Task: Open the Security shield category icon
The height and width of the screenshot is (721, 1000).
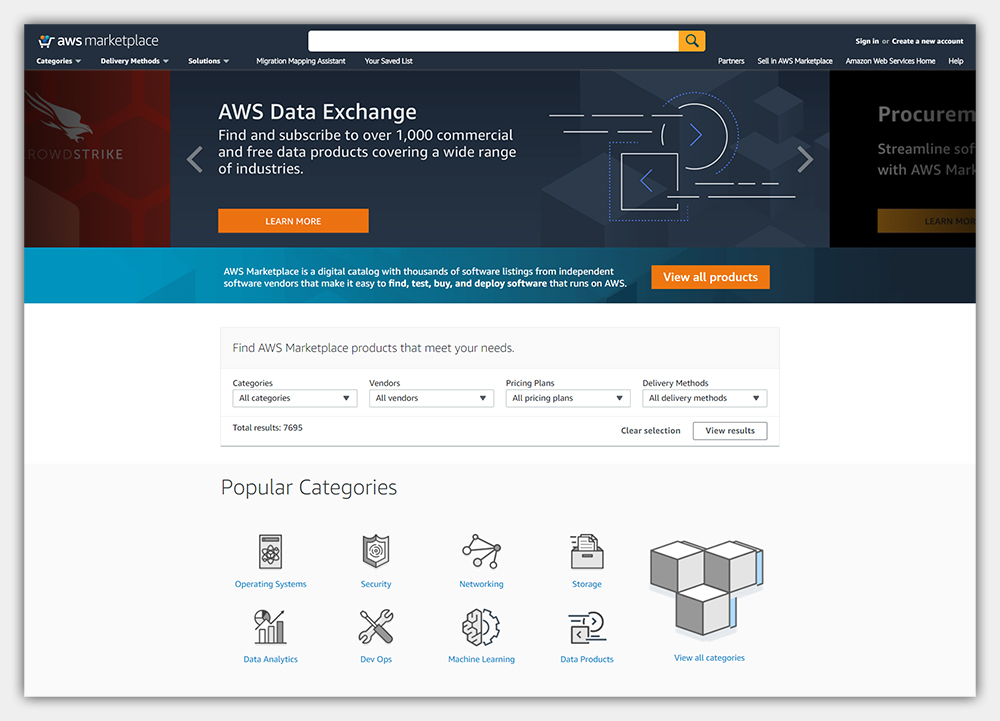Action: pos(376,551)
